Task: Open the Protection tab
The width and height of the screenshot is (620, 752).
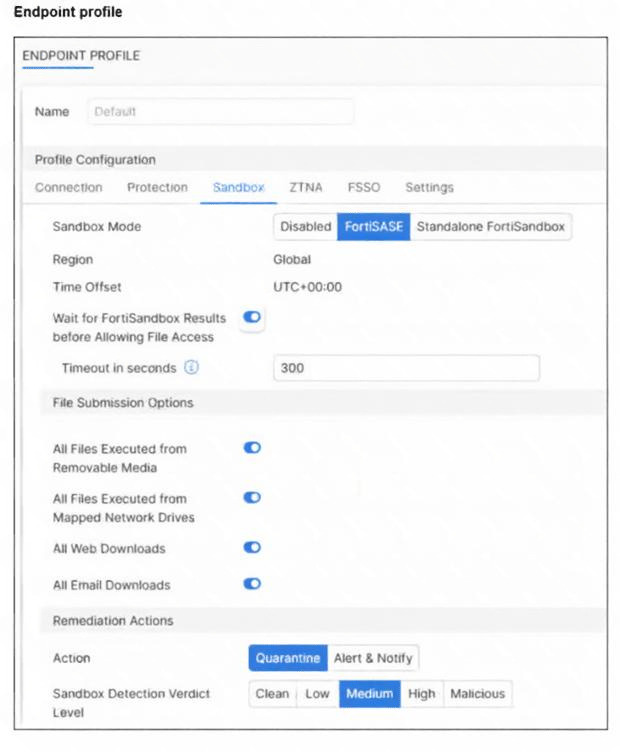Action: (x=157, y=188)
